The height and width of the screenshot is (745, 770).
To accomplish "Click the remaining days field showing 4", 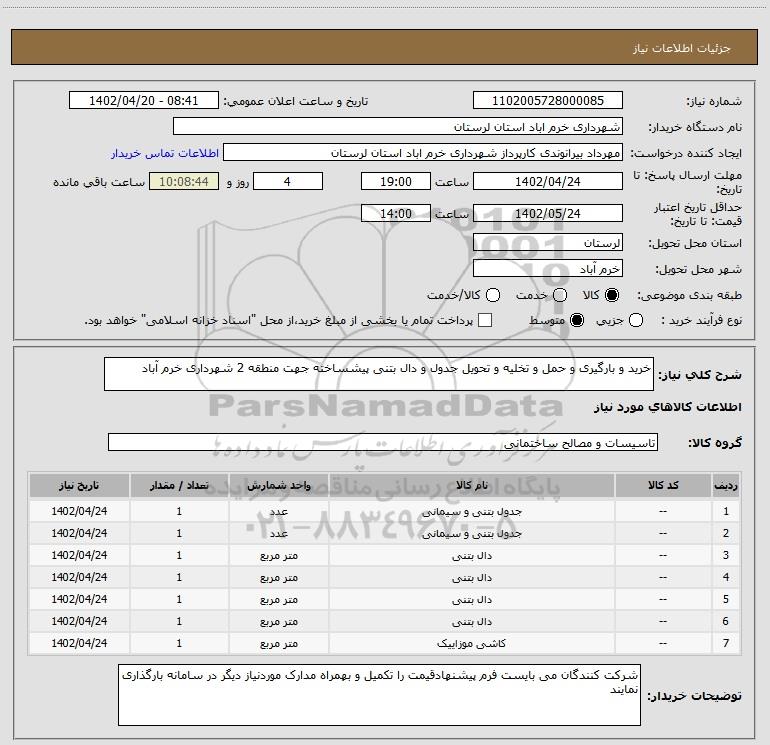I will (288, 181).
